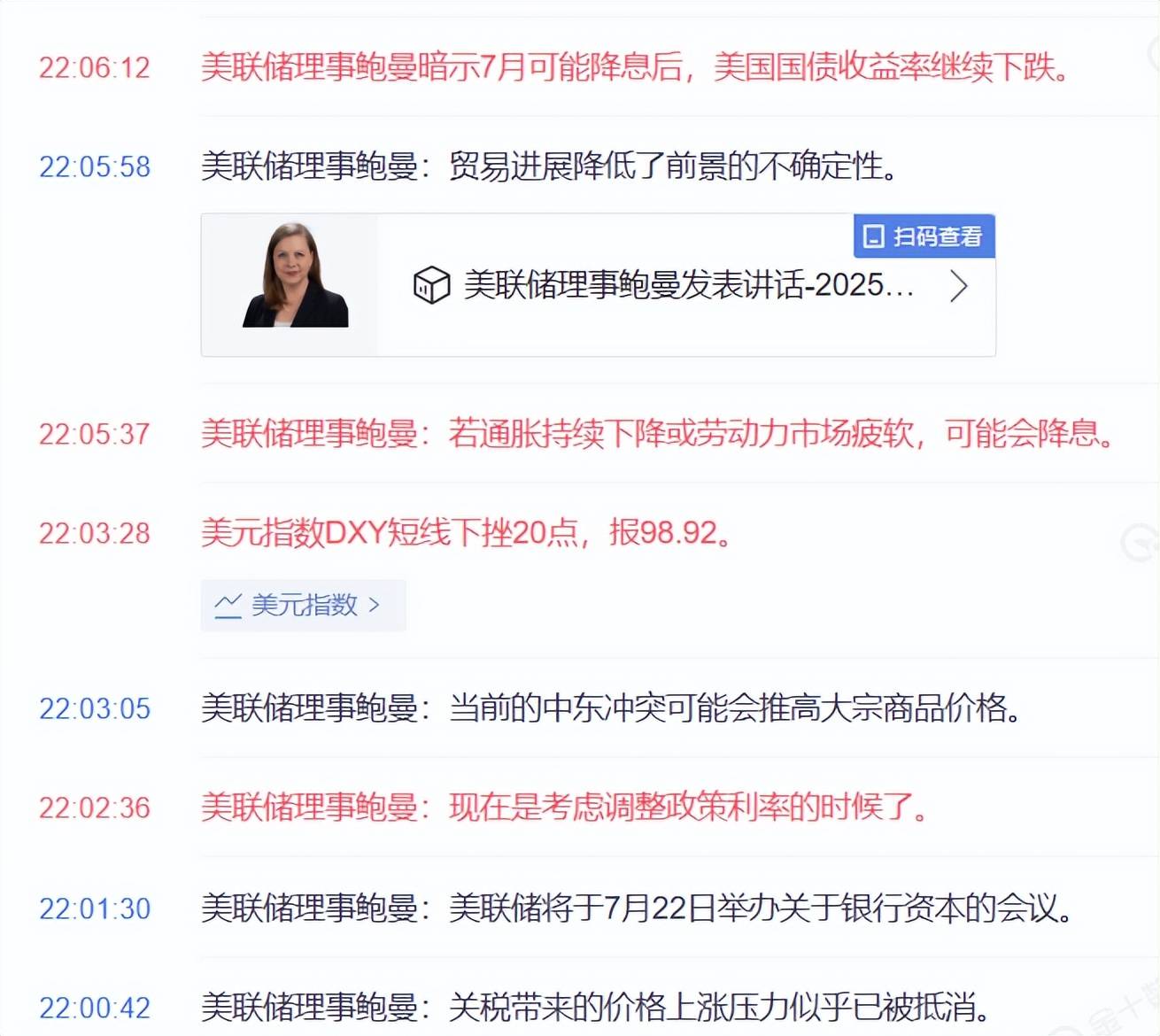Screen dimensions: 1160x1036
Task: Click the scan icon inside 扫码查看 badge
Action: (x=874, y=236)
